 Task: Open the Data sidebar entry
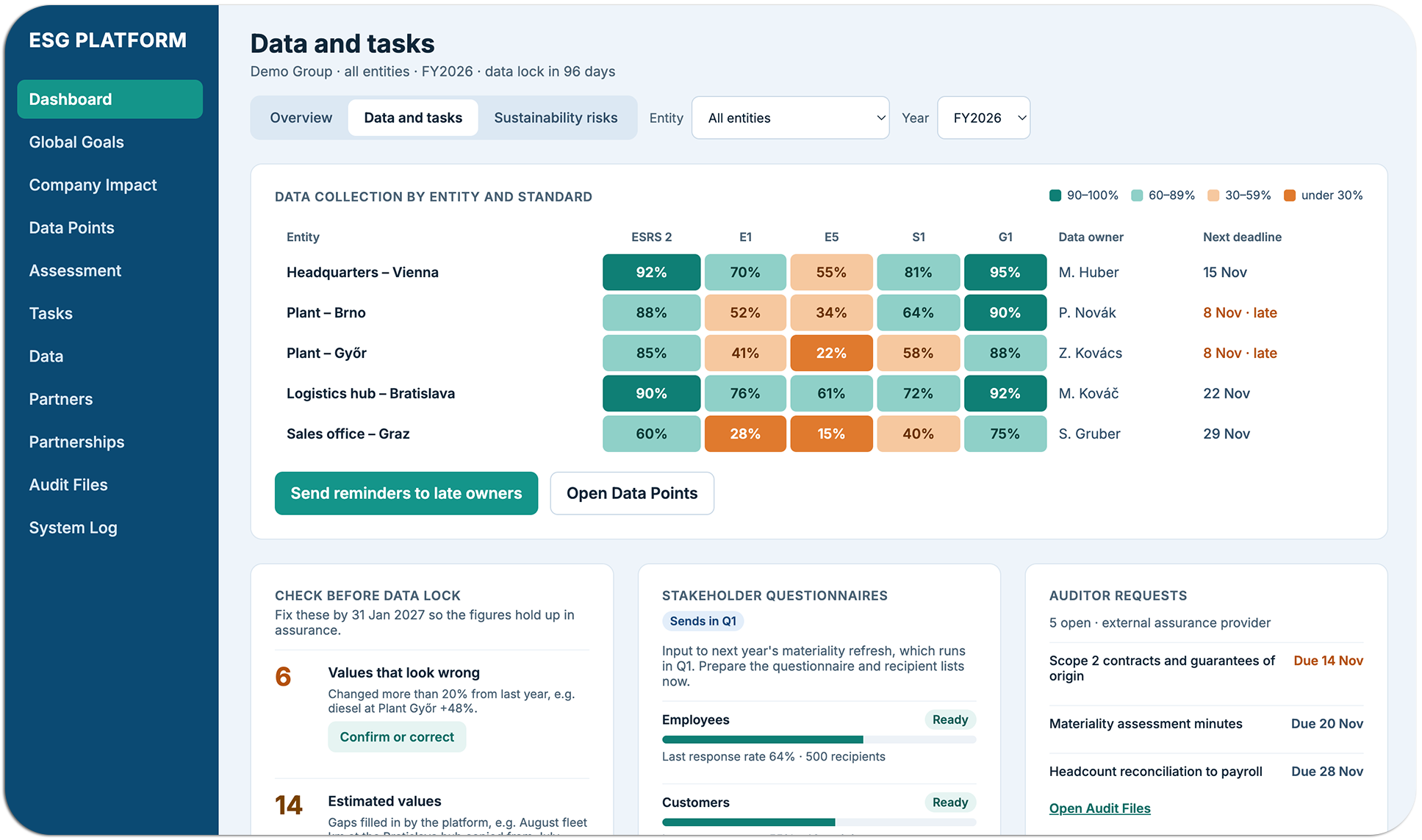[x=46, y=356]
